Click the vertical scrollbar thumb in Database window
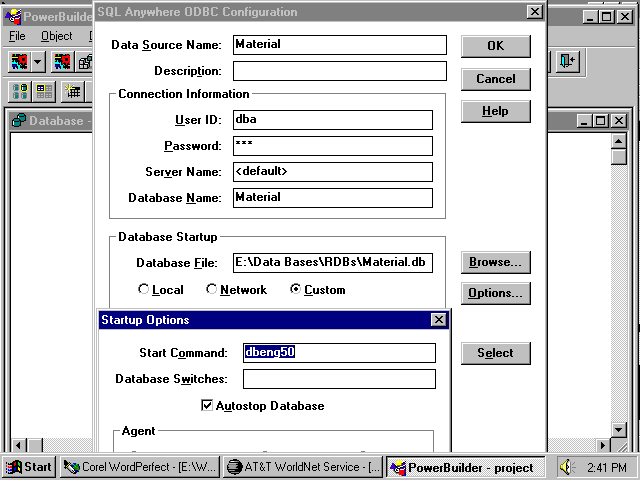Screen dimensions: 640x480 point(619,157)
